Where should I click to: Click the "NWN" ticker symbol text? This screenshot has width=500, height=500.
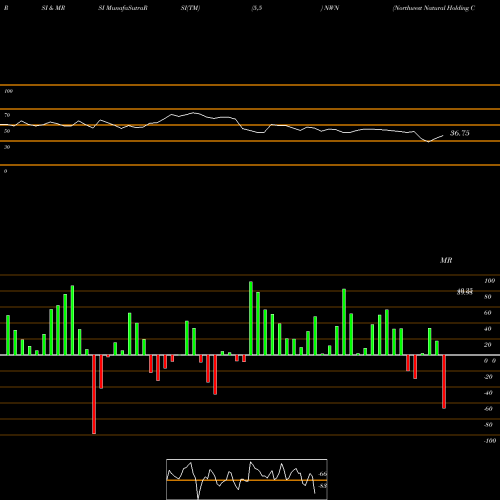point(331,8)
